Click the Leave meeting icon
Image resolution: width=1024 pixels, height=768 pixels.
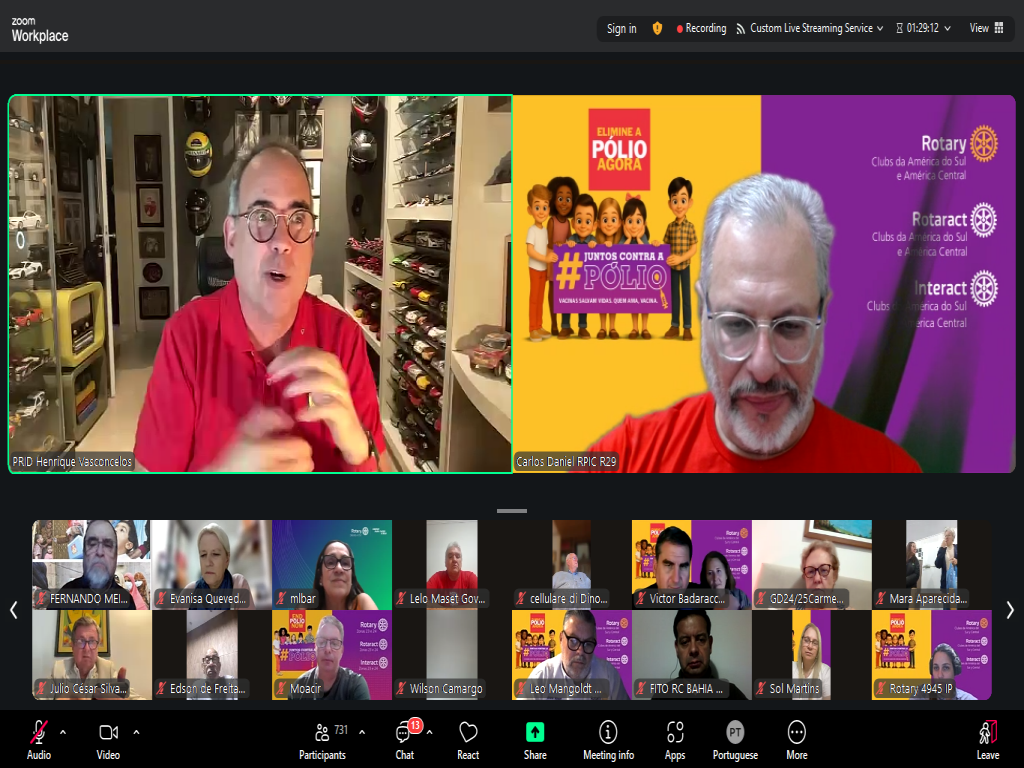tap(988, 740)
